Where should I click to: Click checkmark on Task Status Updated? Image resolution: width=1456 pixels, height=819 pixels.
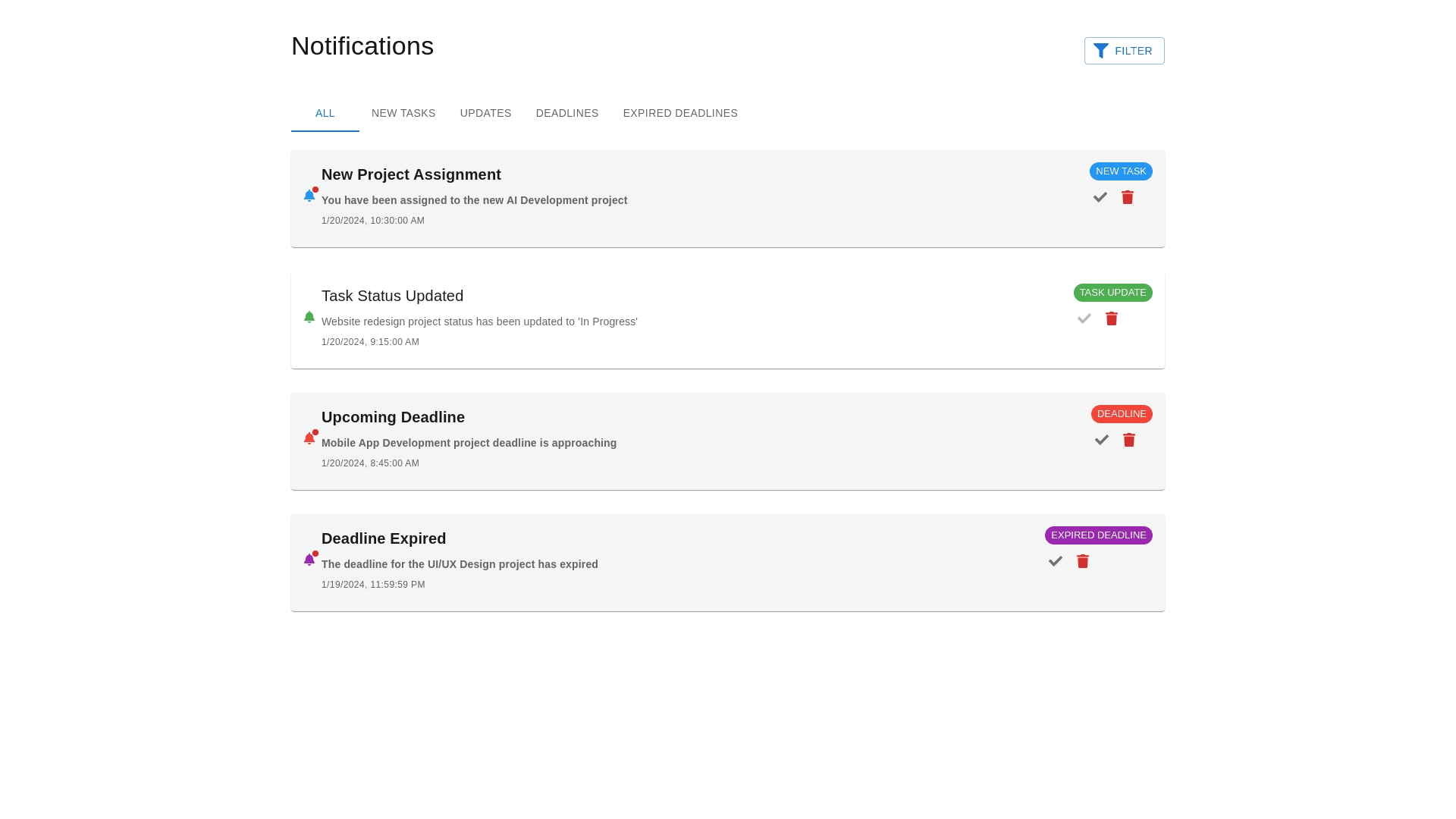(1084, 318)
